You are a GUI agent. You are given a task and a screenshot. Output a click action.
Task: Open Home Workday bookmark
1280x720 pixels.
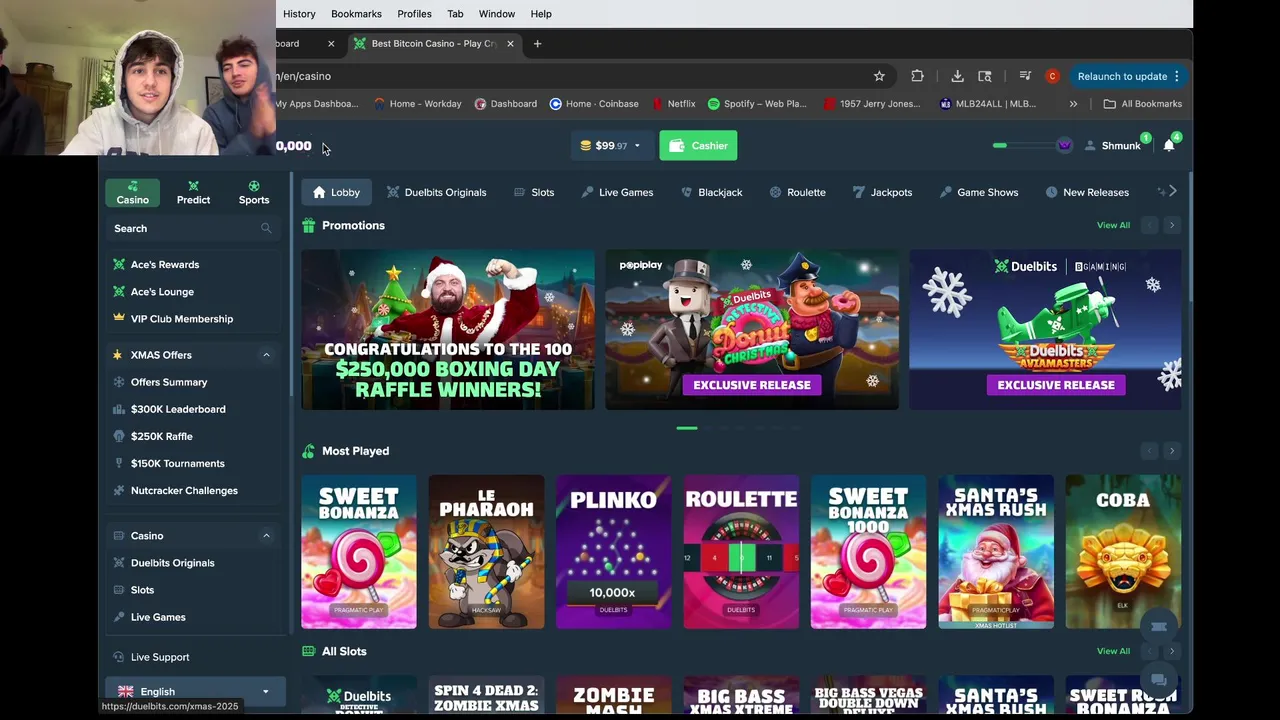click(417, 103)
